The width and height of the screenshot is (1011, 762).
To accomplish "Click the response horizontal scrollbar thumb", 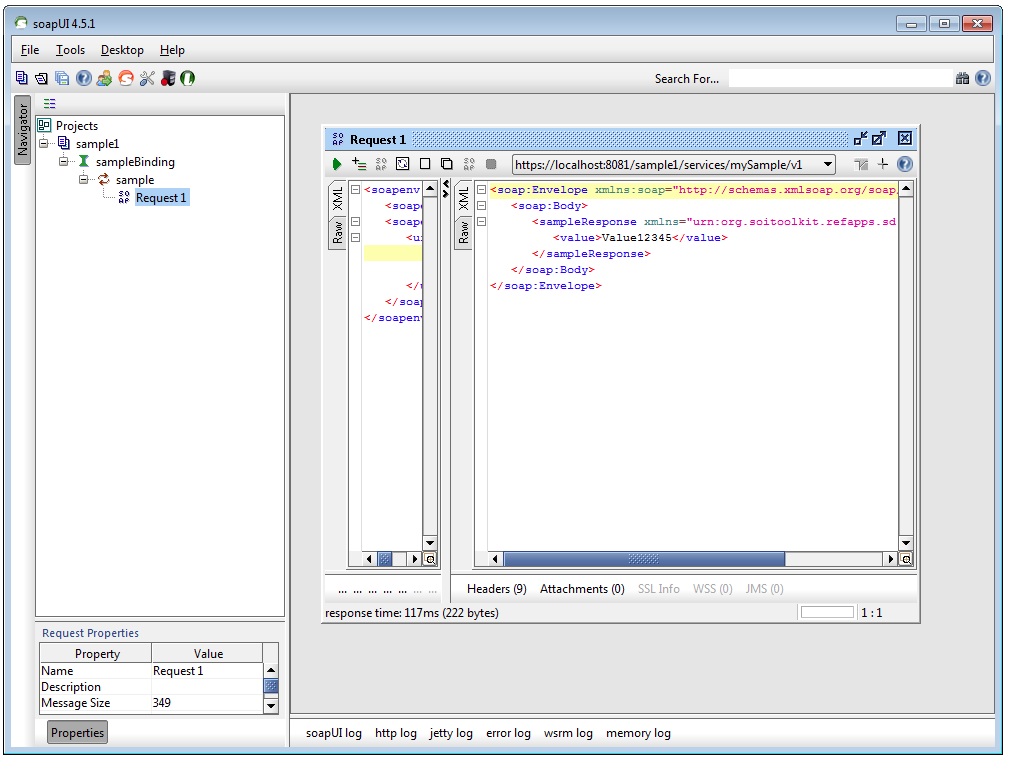I will pos(644,559).
